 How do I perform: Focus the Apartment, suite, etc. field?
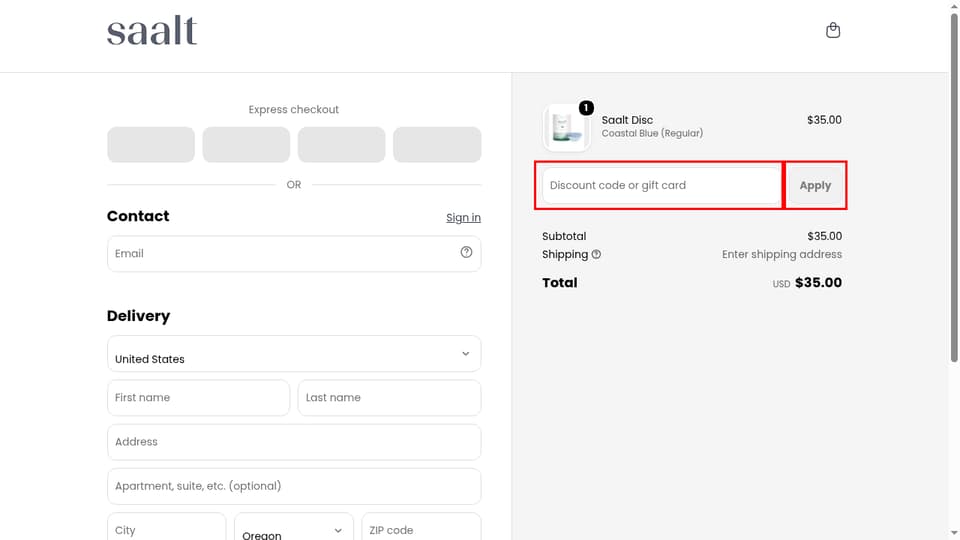click(294, 486)
